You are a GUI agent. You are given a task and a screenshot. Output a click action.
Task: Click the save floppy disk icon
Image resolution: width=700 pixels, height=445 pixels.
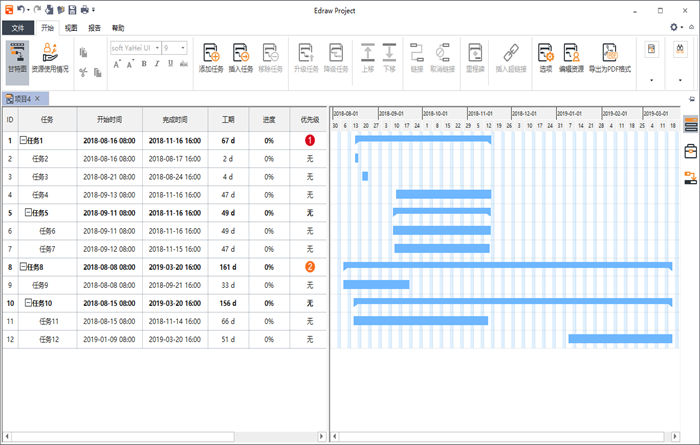[72, 9]
